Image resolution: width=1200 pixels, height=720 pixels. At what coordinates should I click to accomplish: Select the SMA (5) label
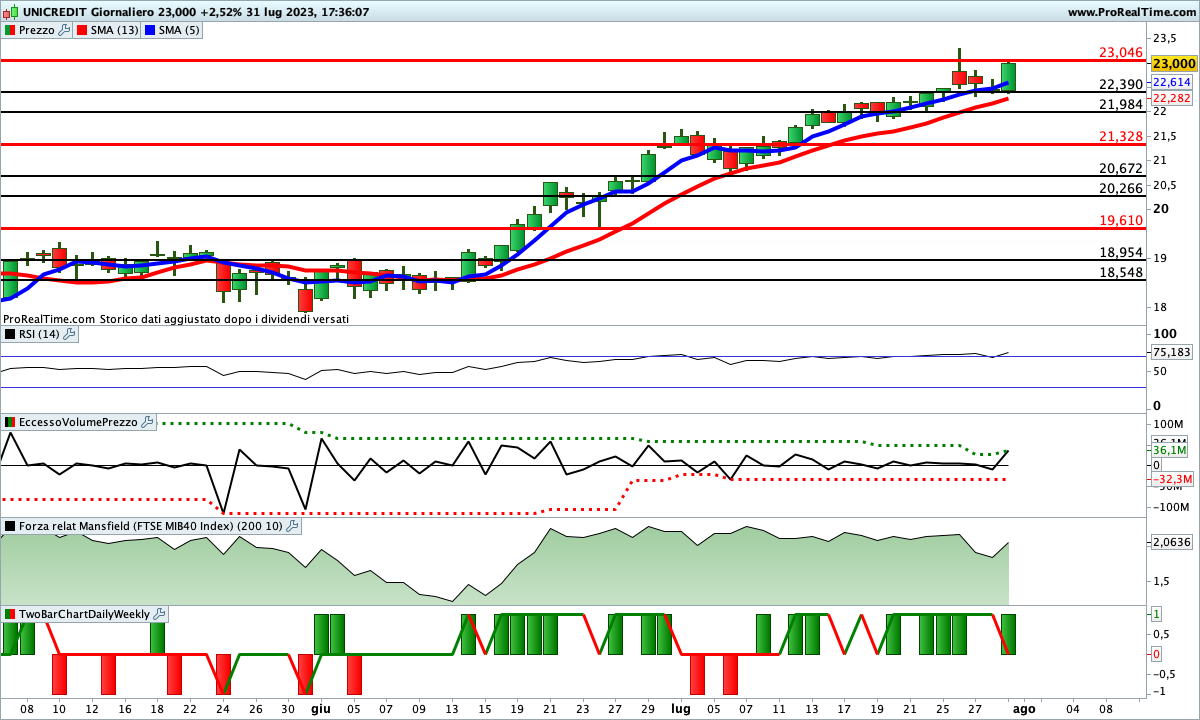pyautogui.click(x=179, y=30)
